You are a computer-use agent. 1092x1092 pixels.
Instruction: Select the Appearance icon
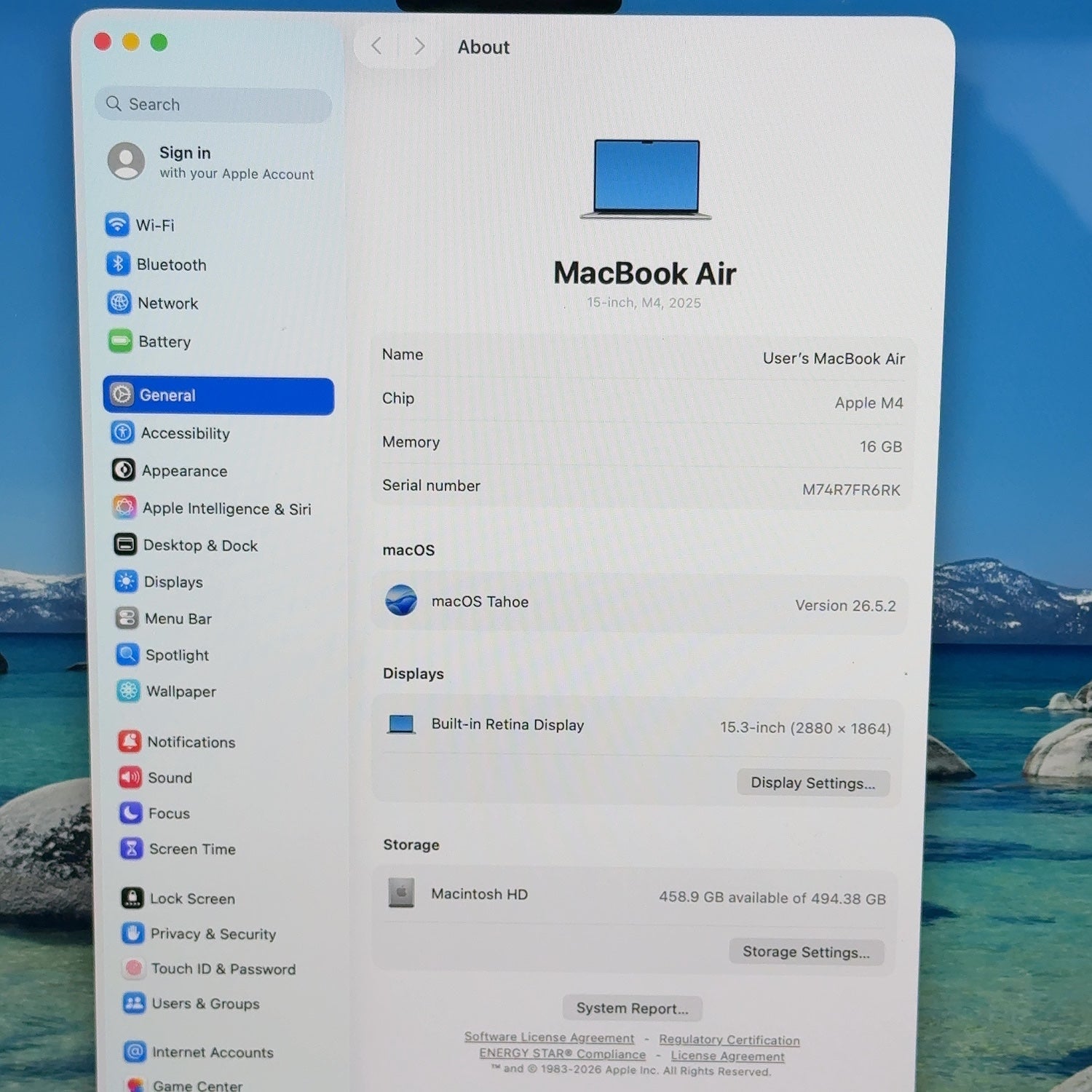coord(124,470)
